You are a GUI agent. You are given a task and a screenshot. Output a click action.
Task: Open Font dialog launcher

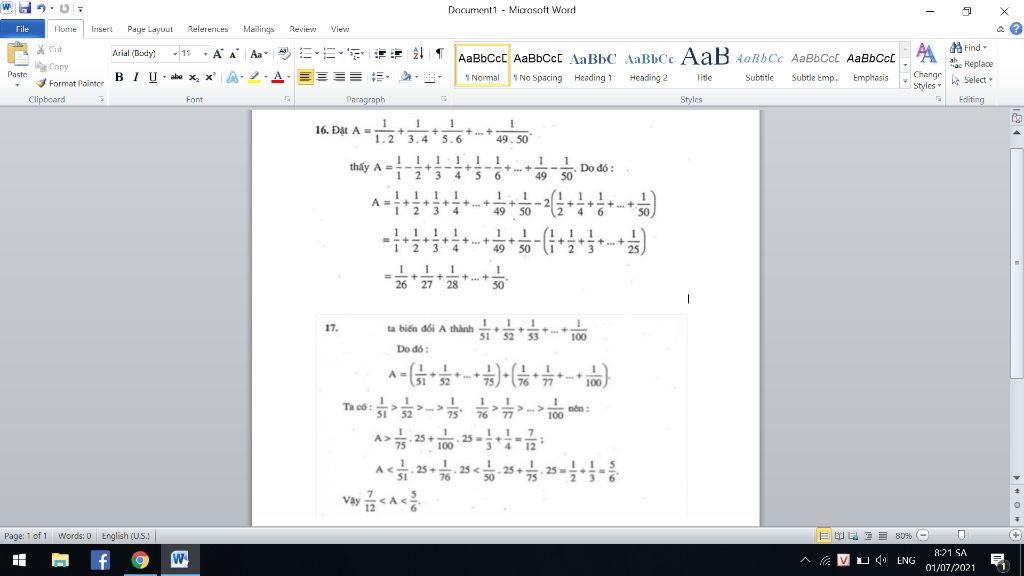tap(287, 99)
